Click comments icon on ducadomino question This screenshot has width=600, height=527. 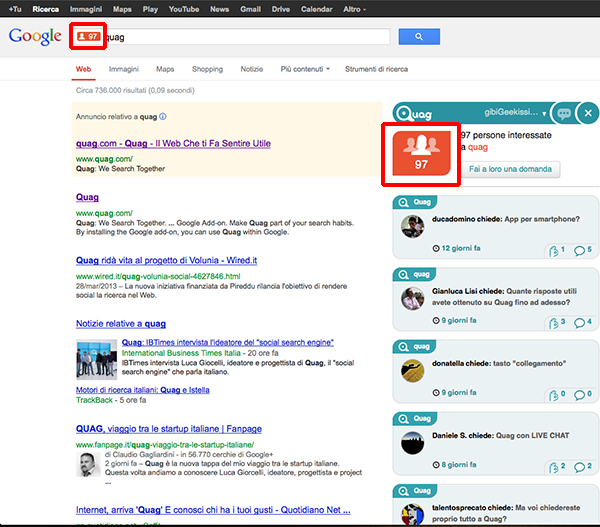pos(579,251)
